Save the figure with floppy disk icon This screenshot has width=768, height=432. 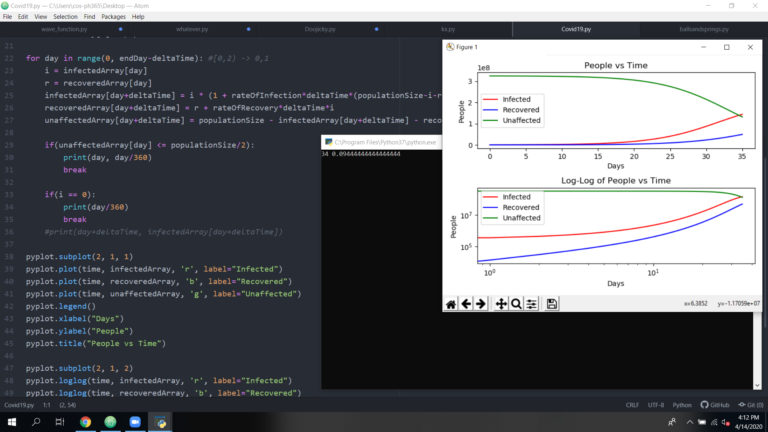(552, 303)
